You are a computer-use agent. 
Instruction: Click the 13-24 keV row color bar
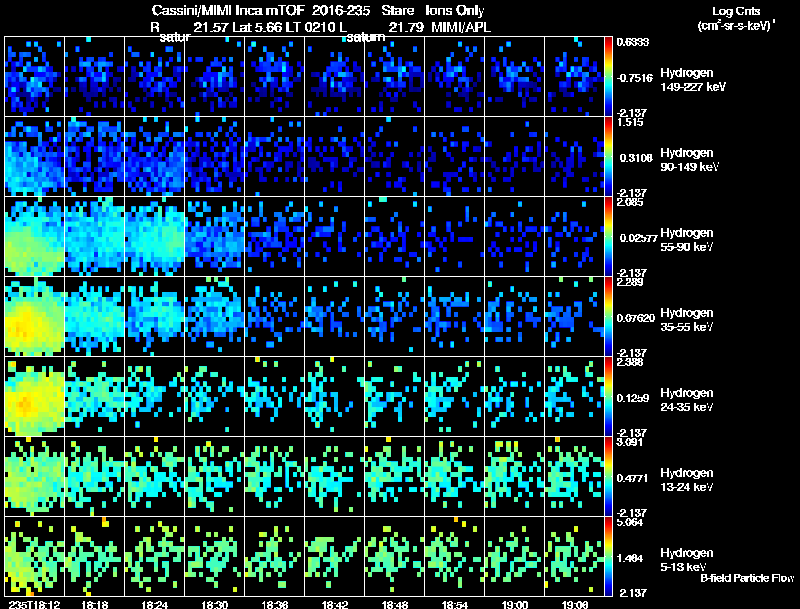(x=608, y=477)
